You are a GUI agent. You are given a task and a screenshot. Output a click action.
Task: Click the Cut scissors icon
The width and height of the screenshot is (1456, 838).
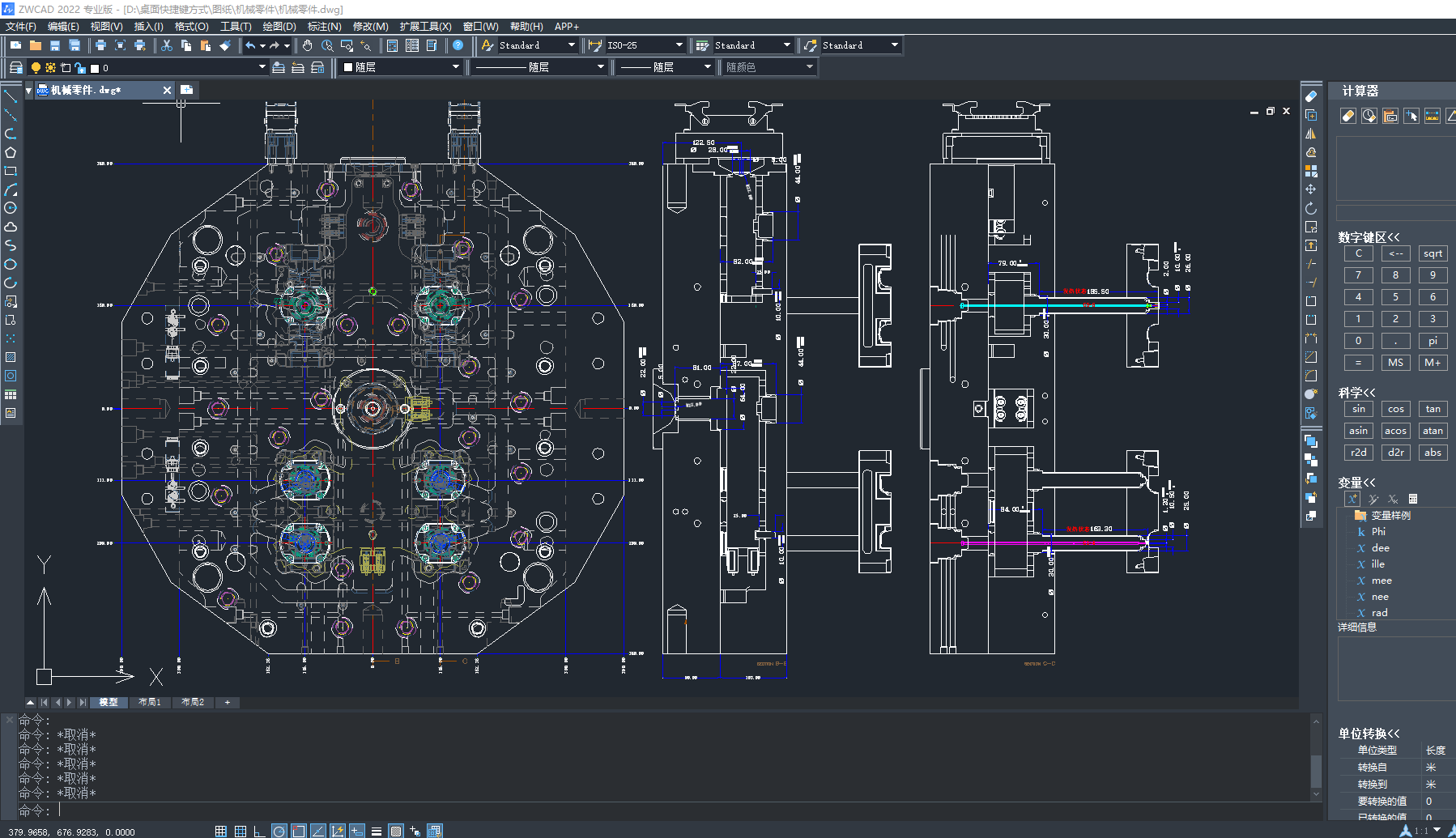coord(167,45)
